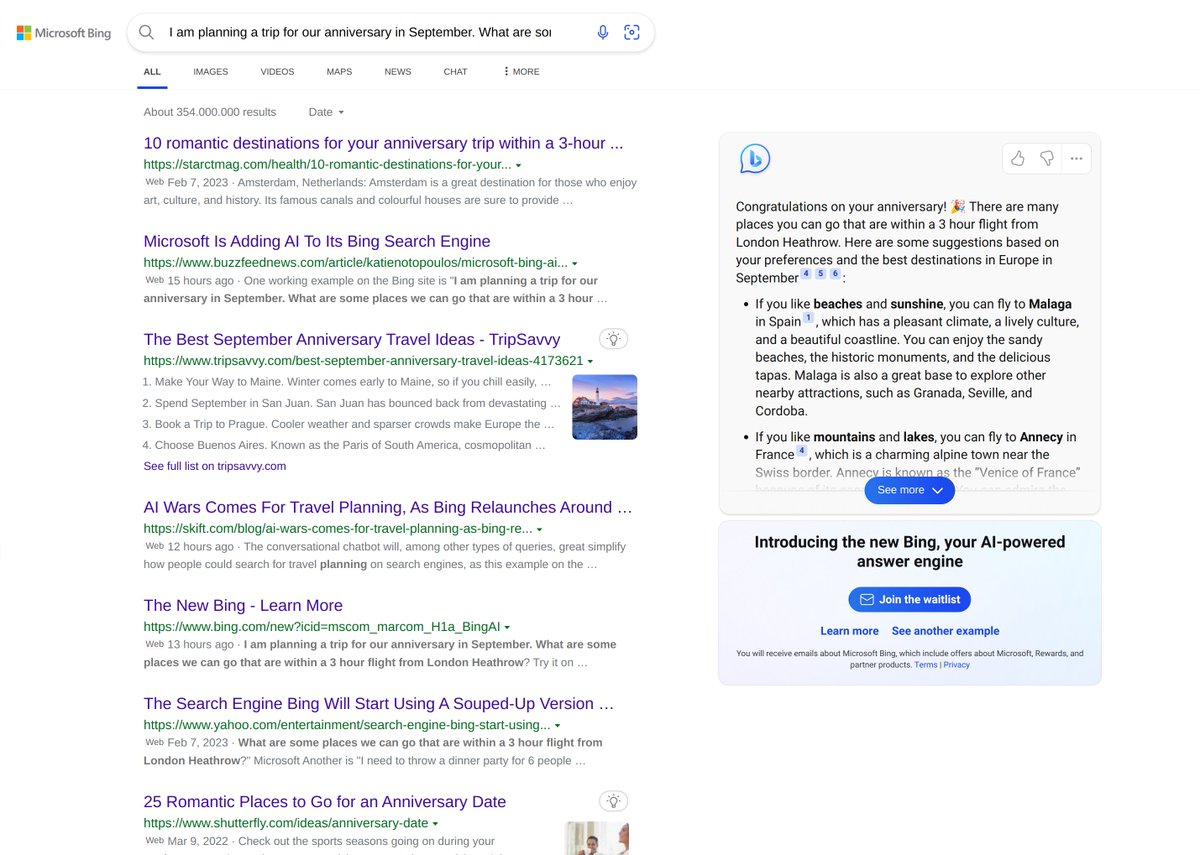
Task: Switch to the IMAGES tab
Action: click(211, 72)
